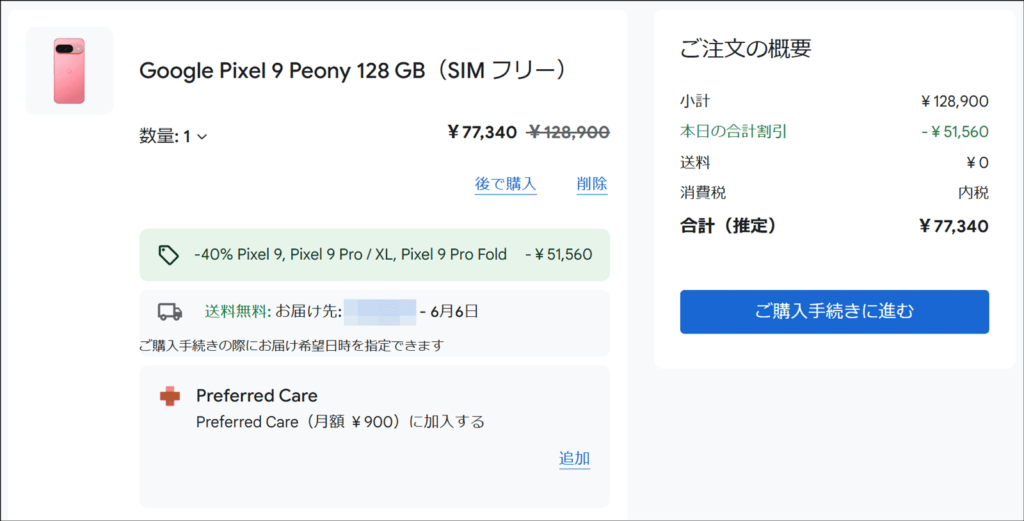Open the 数量 quantity dropdown

(173, 136)
